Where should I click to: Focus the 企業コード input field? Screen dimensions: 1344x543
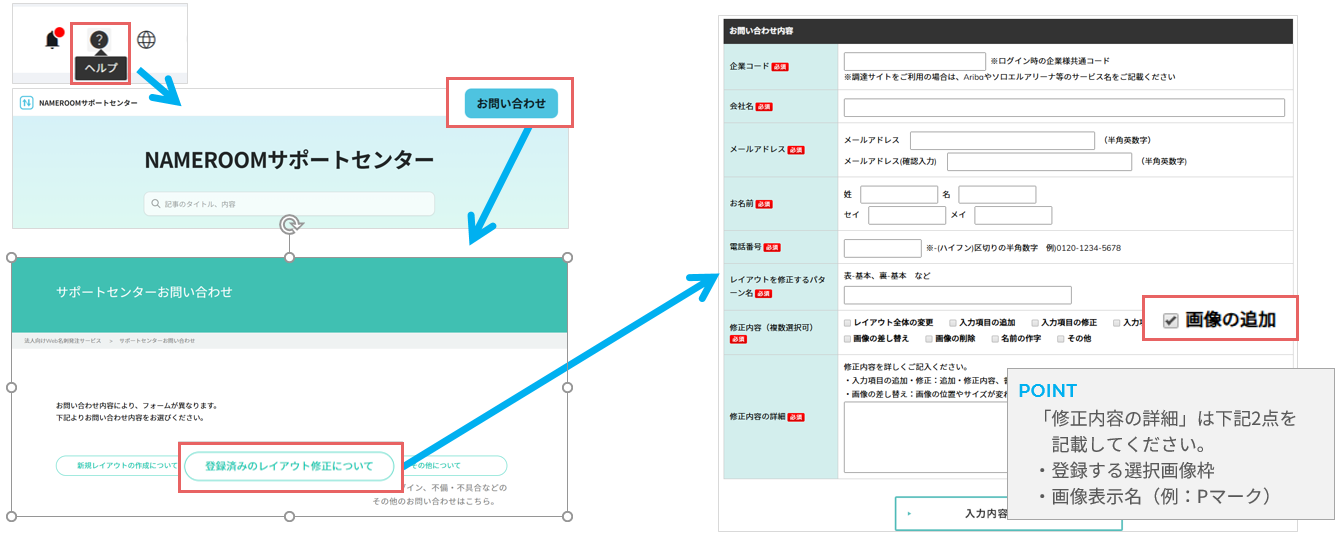point(915,62)
